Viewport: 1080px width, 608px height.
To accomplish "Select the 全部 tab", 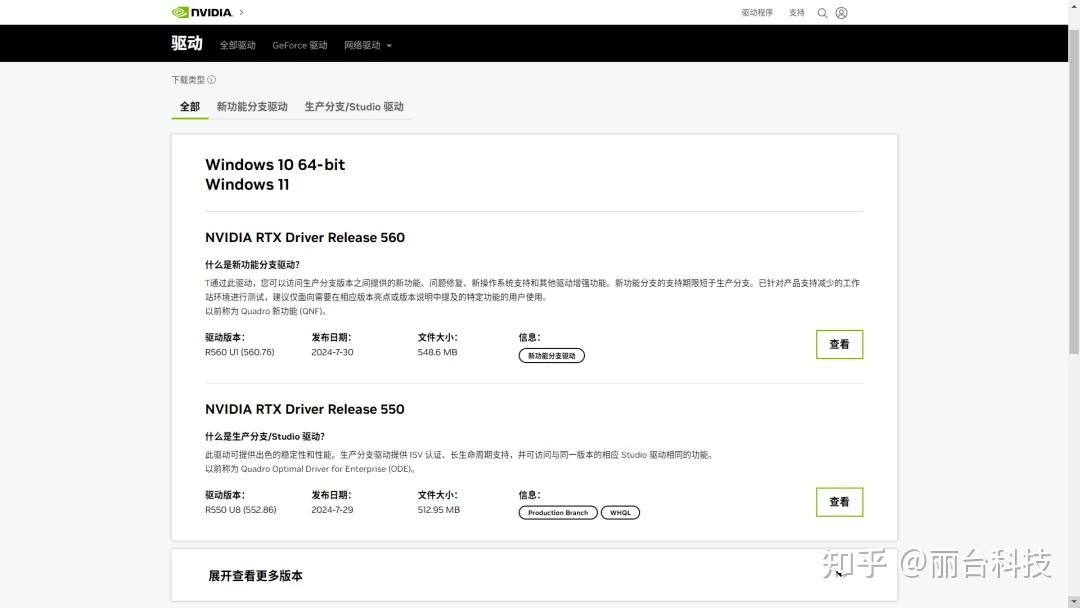I will click(x=189, y=107).
